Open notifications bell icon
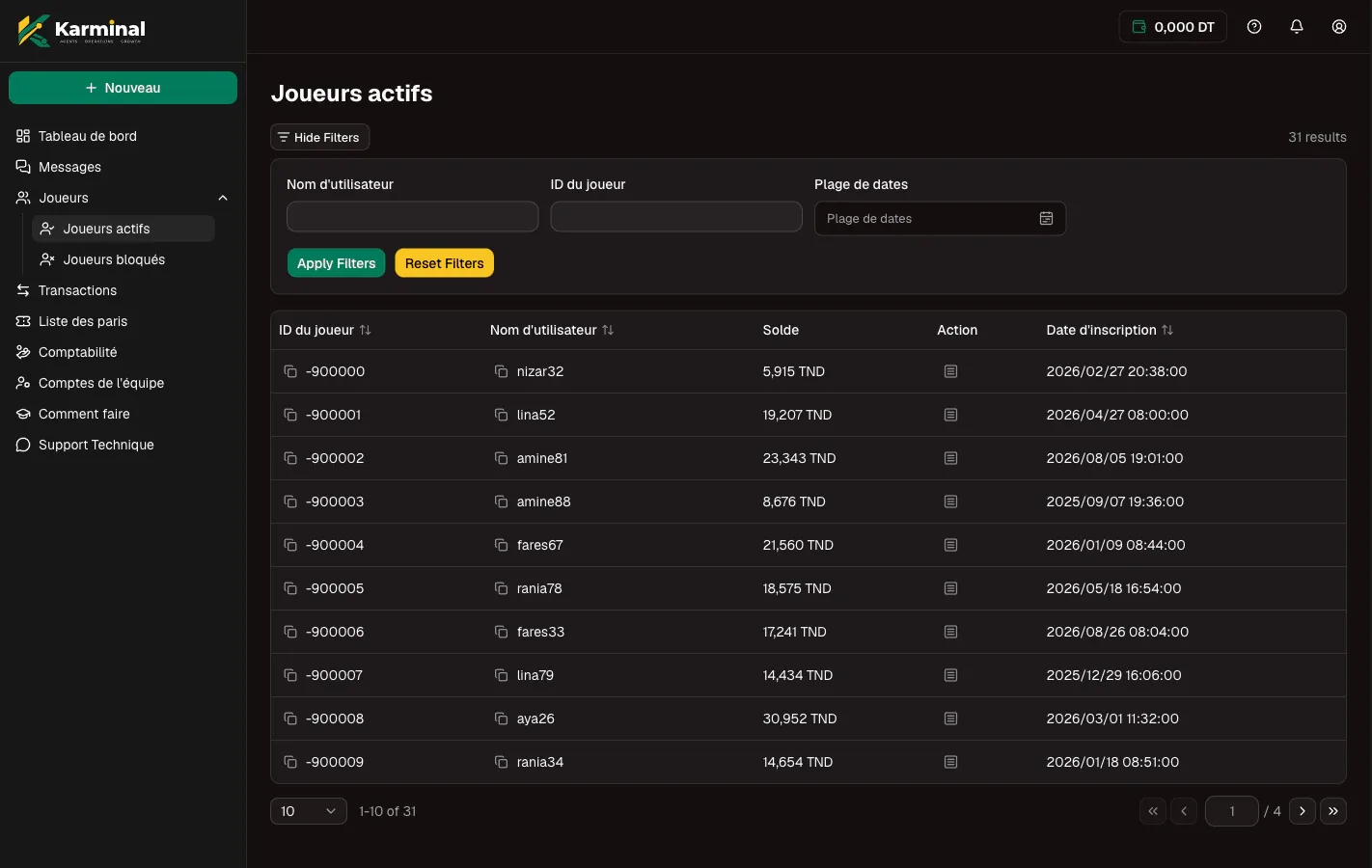Viewport: 1372px width, 868px height. coord(1297,27)
